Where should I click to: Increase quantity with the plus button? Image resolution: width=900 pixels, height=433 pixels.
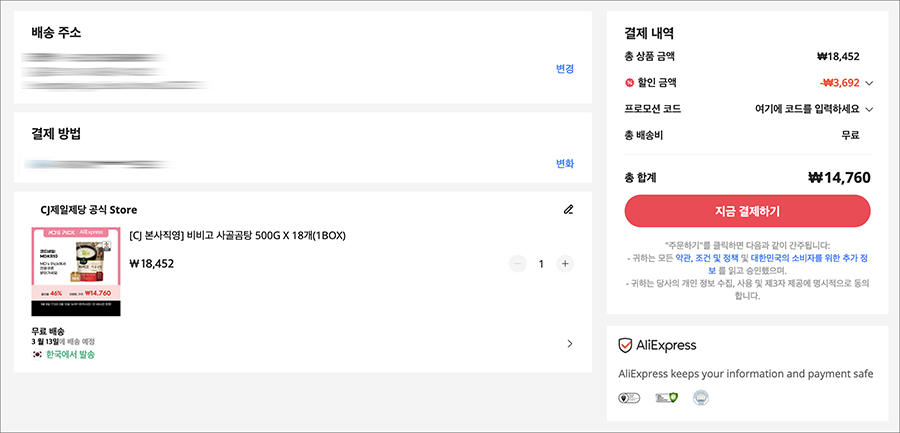click(565, 264)
